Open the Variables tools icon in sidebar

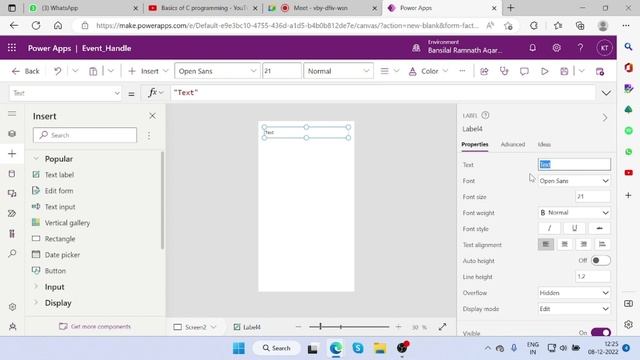12,233
